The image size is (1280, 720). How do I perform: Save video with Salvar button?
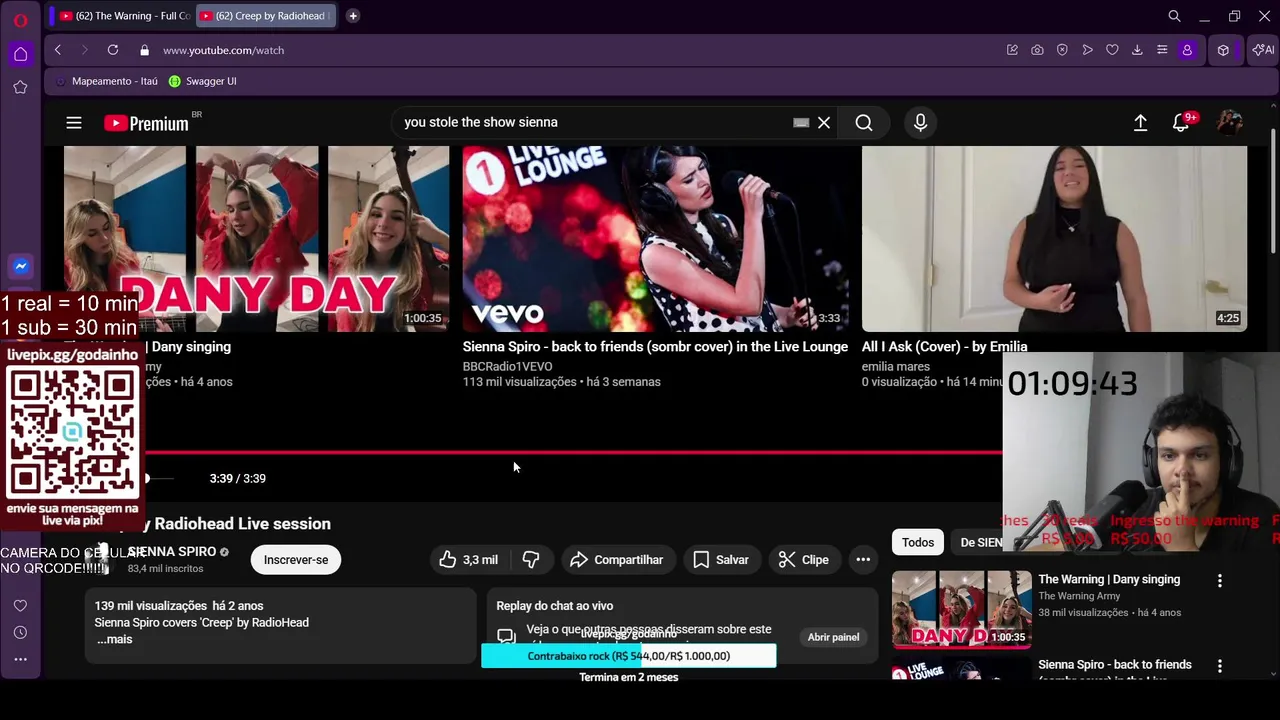pos(720,560)
